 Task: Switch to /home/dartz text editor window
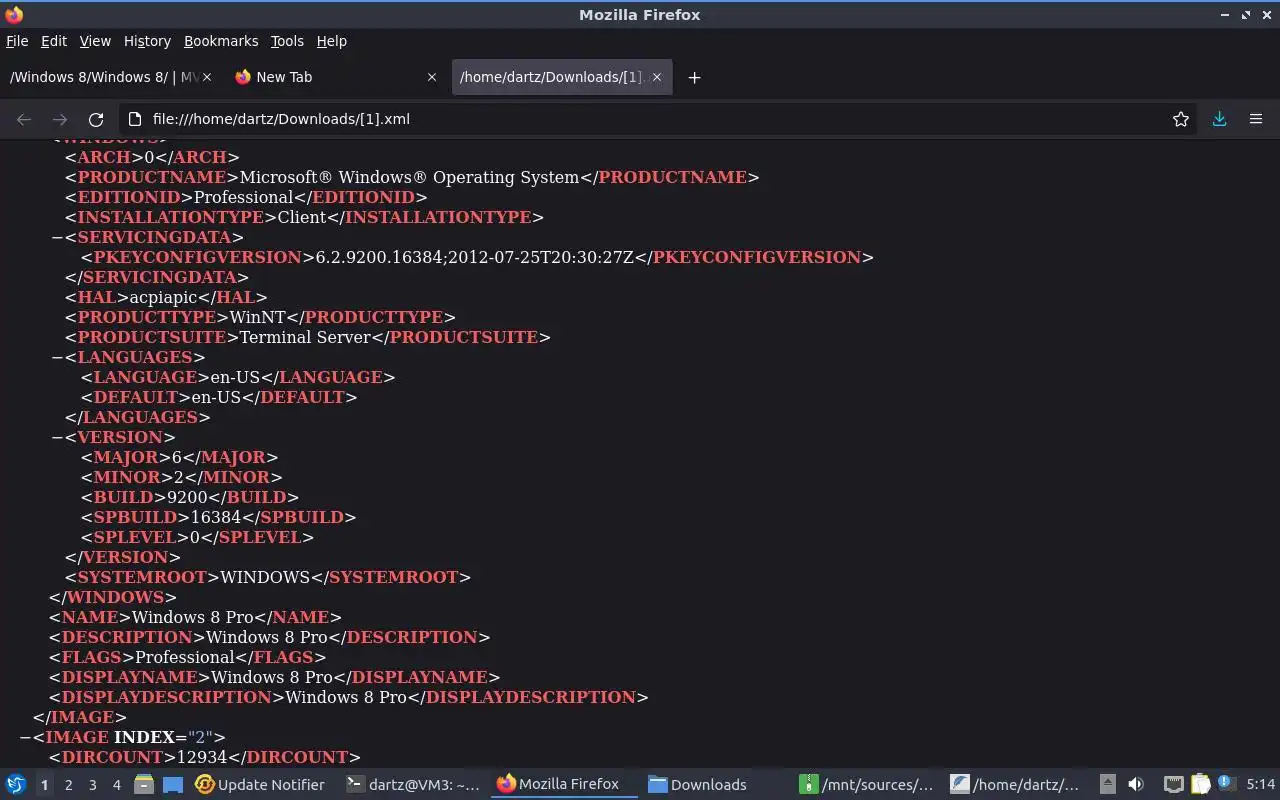tap(1016, 785)
